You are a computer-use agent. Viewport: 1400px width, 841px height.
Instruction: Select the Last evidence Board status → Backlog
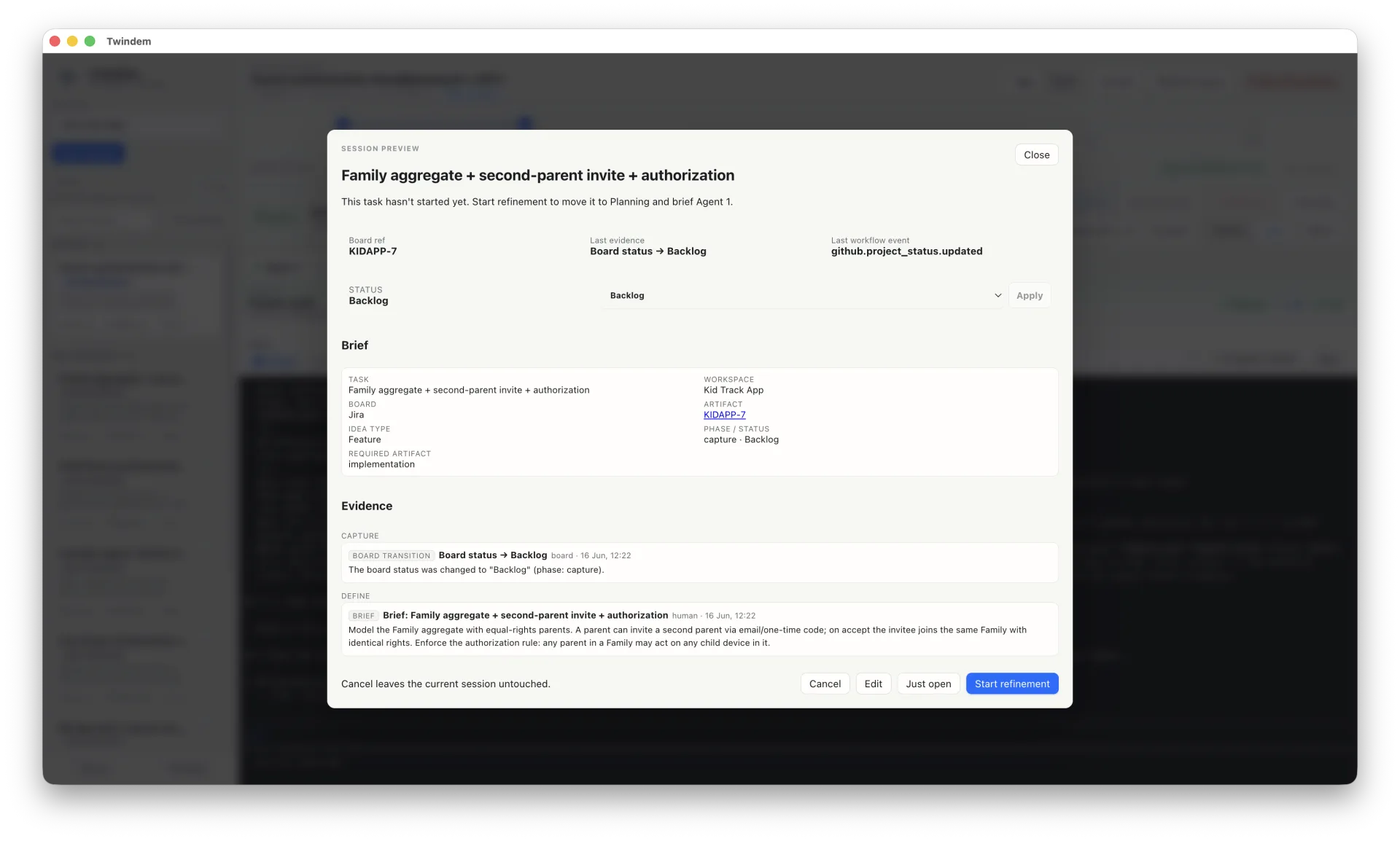[x=647, y=251]
